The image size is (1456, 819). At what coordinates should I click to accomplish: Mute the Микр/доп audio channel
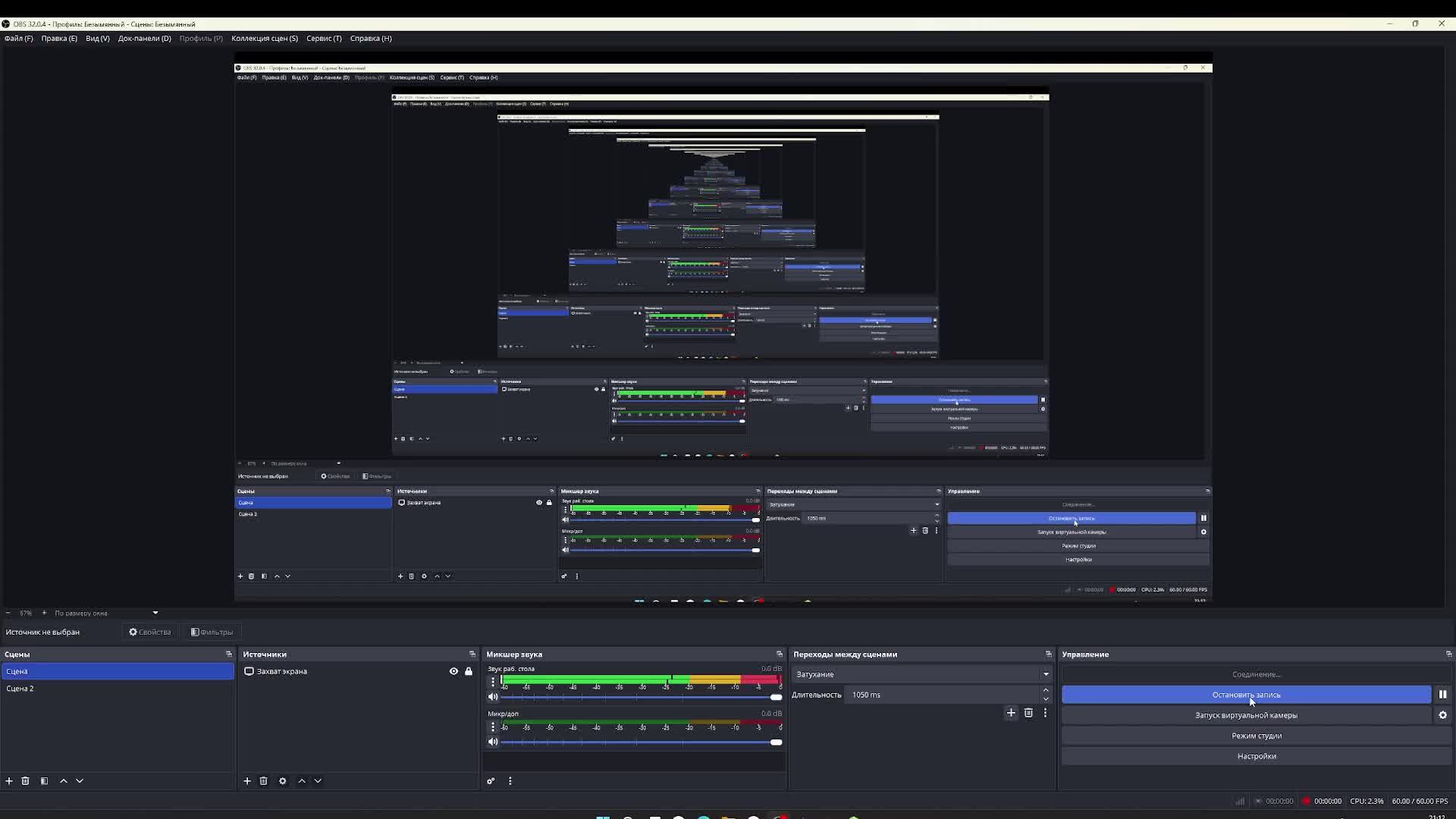493,742
